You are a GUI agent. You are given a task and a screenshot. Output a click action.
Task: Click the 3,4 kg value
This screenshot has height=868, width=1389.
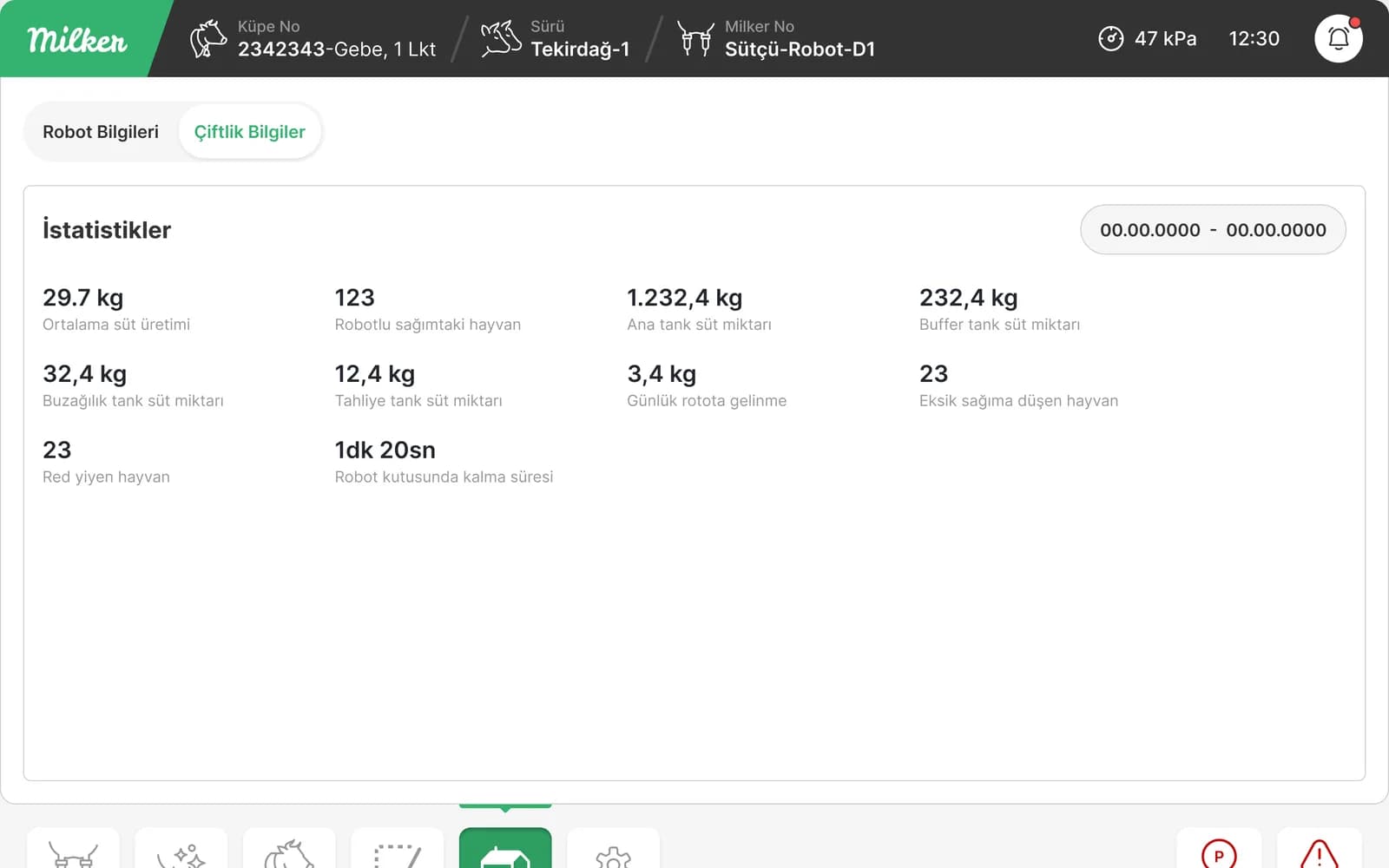pyautogui.click(x=662, y=374)
